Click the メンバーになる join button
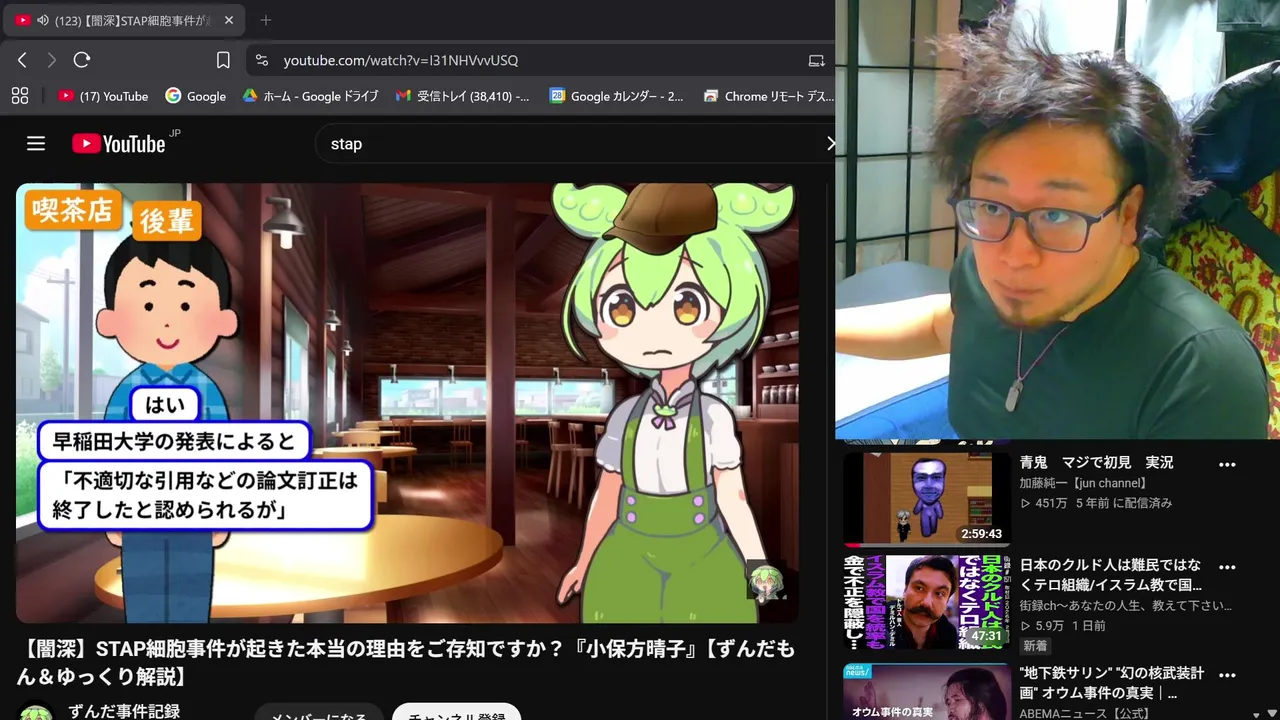The image size is (1280, 720). [318, 712]
